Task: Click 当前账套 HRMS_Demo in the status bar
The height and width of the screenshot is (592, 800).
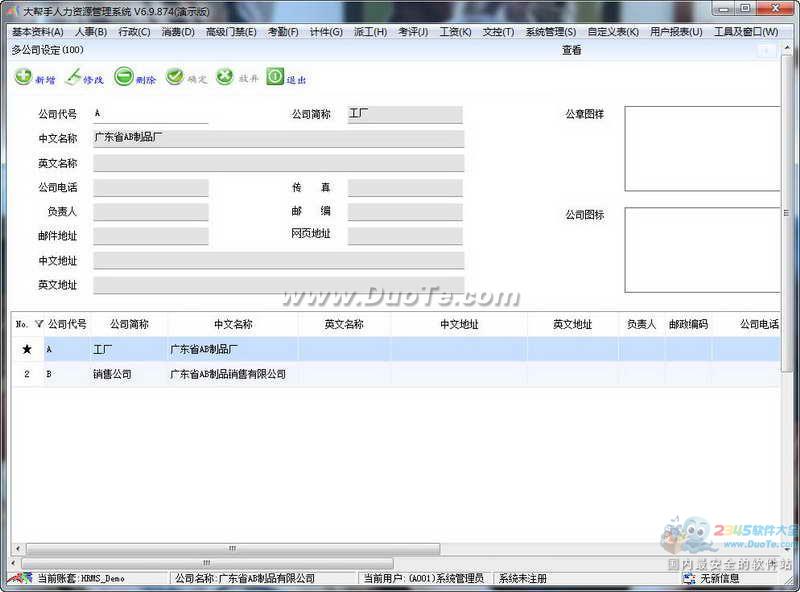Action: 81,578
